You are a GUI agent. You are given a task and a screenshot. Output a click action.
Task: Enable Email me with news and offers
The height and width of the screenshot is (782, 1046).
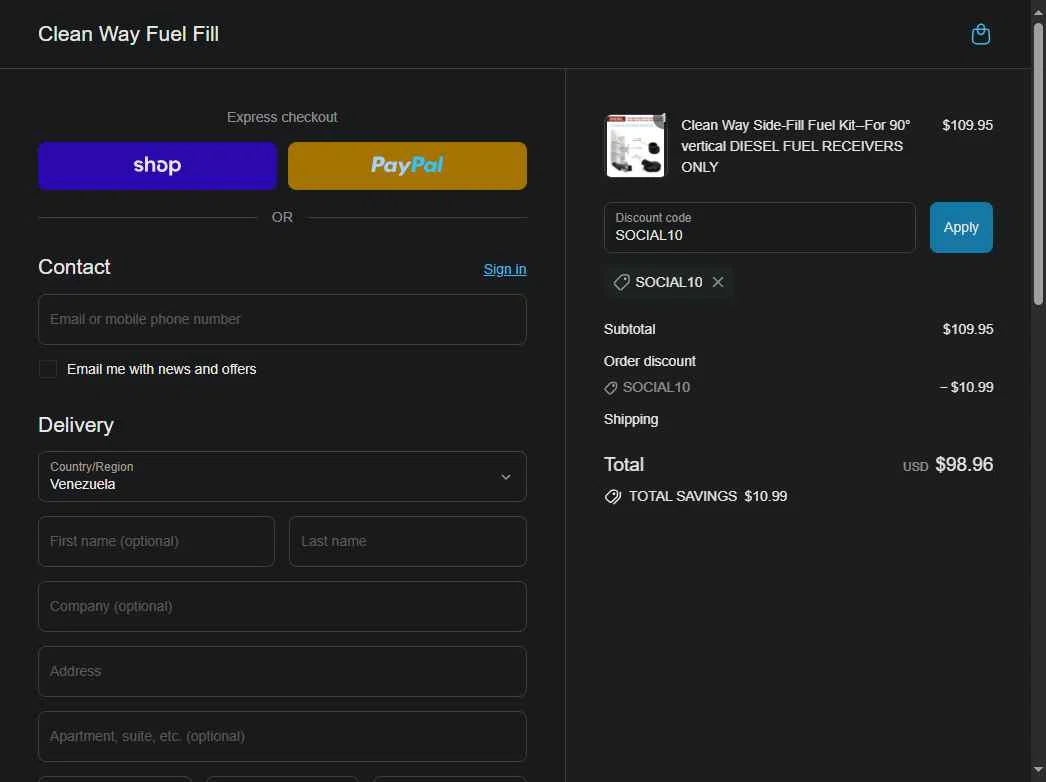pyautogui.click(x=48, y=369)
